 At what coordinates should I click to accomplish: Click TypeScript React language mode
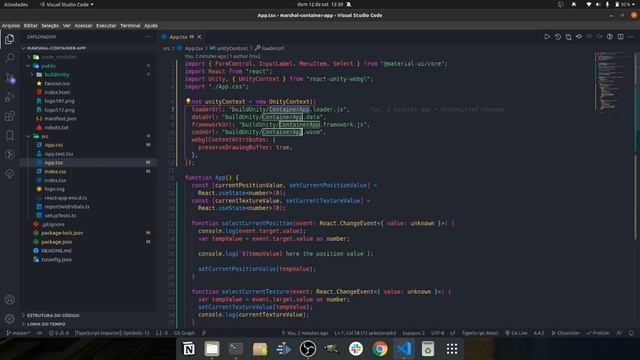(480, 333)
